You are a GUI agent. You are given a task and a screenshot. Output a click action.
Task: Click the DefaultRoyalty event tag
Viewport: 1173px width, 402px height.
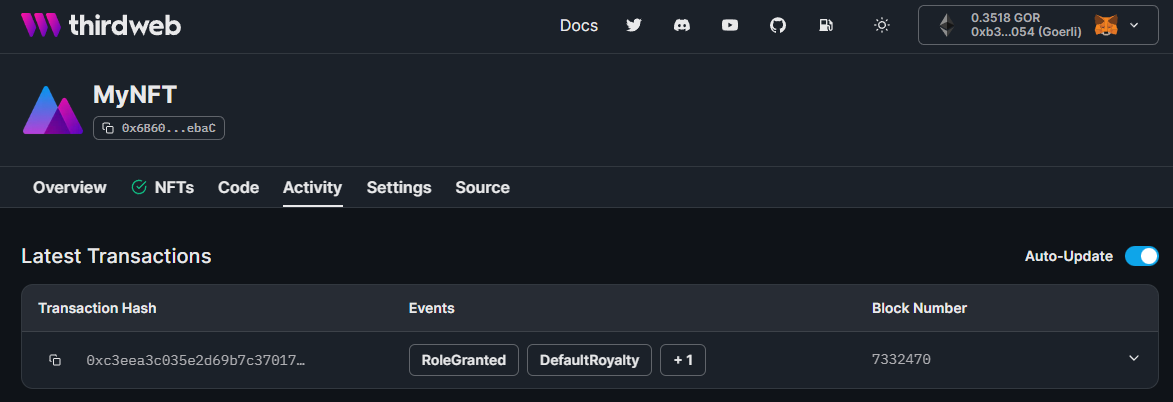tap(589, 360)
